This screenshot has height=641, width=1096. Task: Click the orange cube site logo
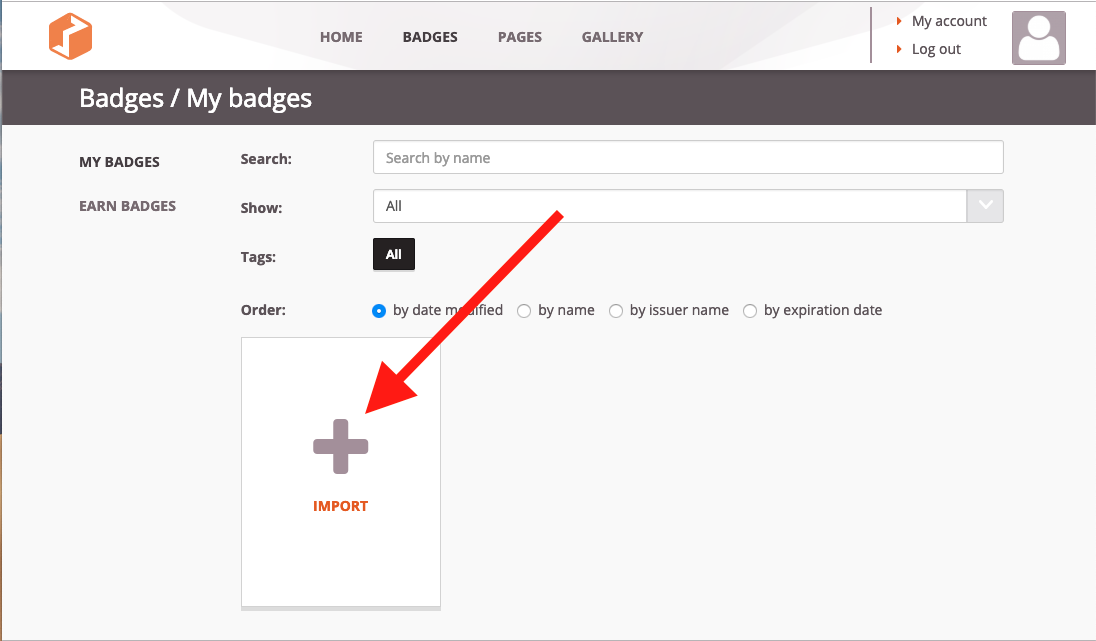point(70,36)
